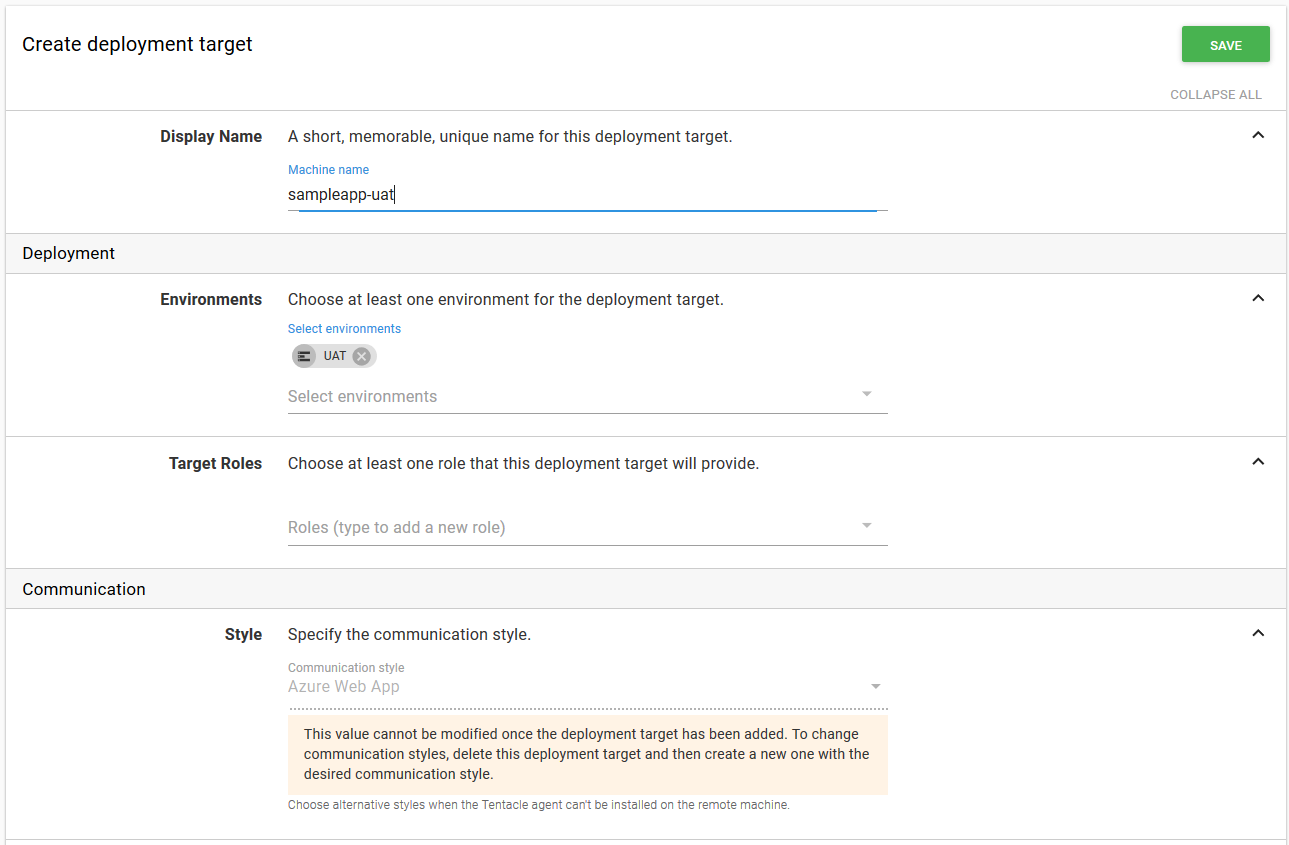The height and width of the screenshot is (845, 1289).
Task: Click the Display Name label
Action: (211, 137)
